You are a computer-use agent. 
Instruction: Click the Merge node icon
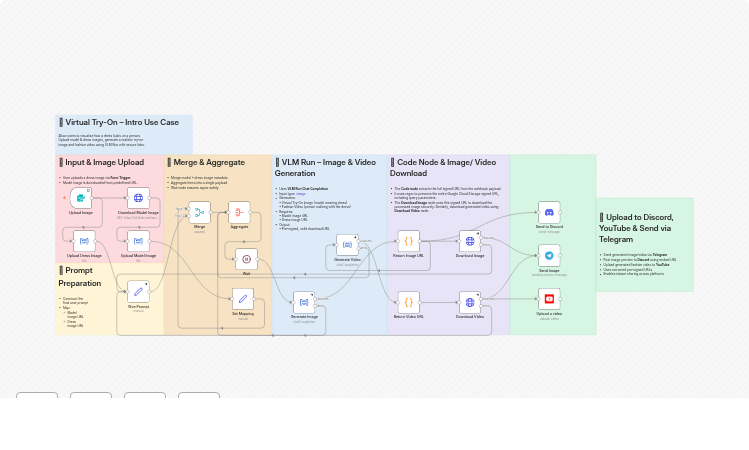pos(200,212)
